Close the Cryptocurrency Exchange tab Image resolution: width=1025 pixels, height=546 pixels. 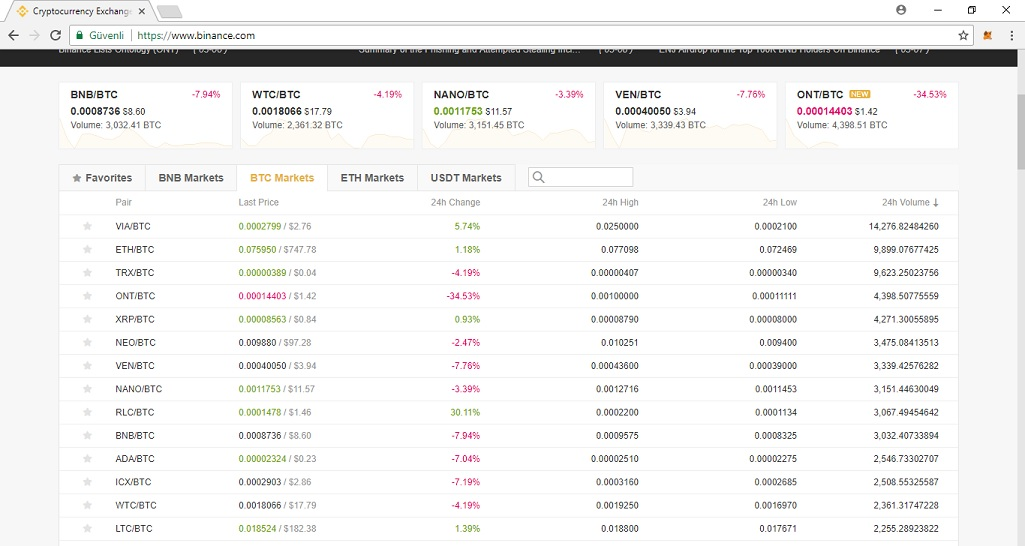[142, 11]
